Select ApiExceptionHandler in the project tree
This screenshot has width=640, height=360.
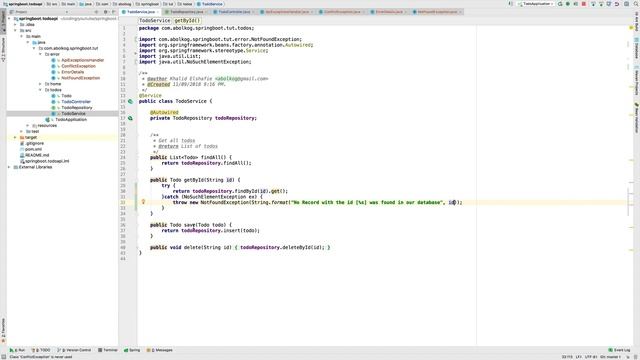[82, 60]
